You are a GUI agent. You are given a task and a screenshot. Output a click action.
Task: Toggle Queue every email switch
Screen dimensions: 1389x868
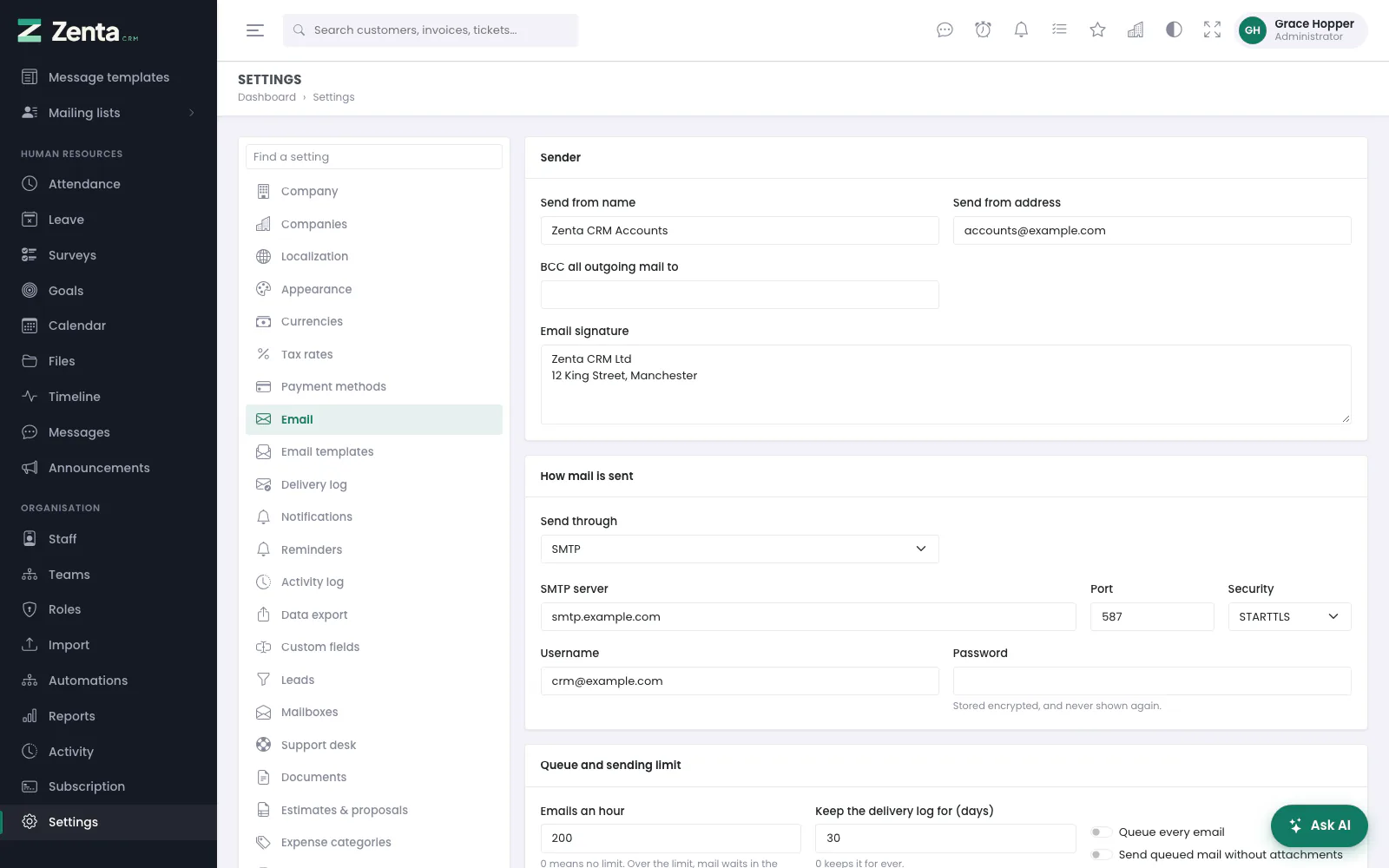[x=1101, y=832]
